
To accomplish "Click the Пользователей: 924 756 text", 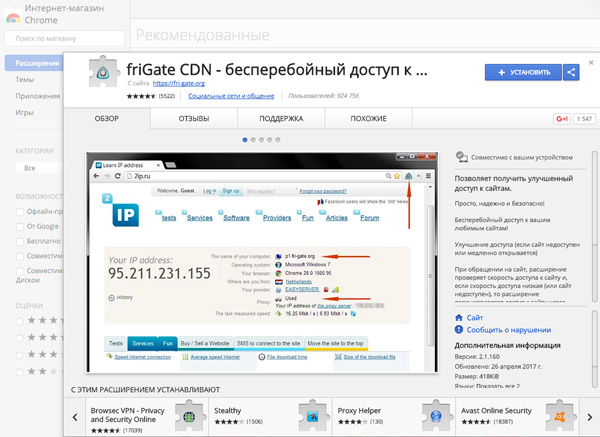I will coord(323,96).
